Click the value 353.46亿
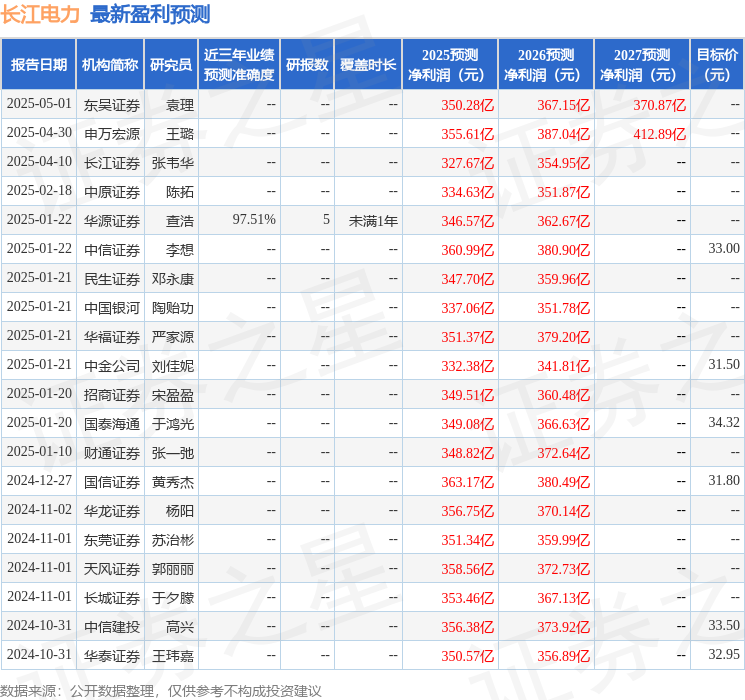The height and width of the screenshot is (700, 745). [x=468, y=598]
